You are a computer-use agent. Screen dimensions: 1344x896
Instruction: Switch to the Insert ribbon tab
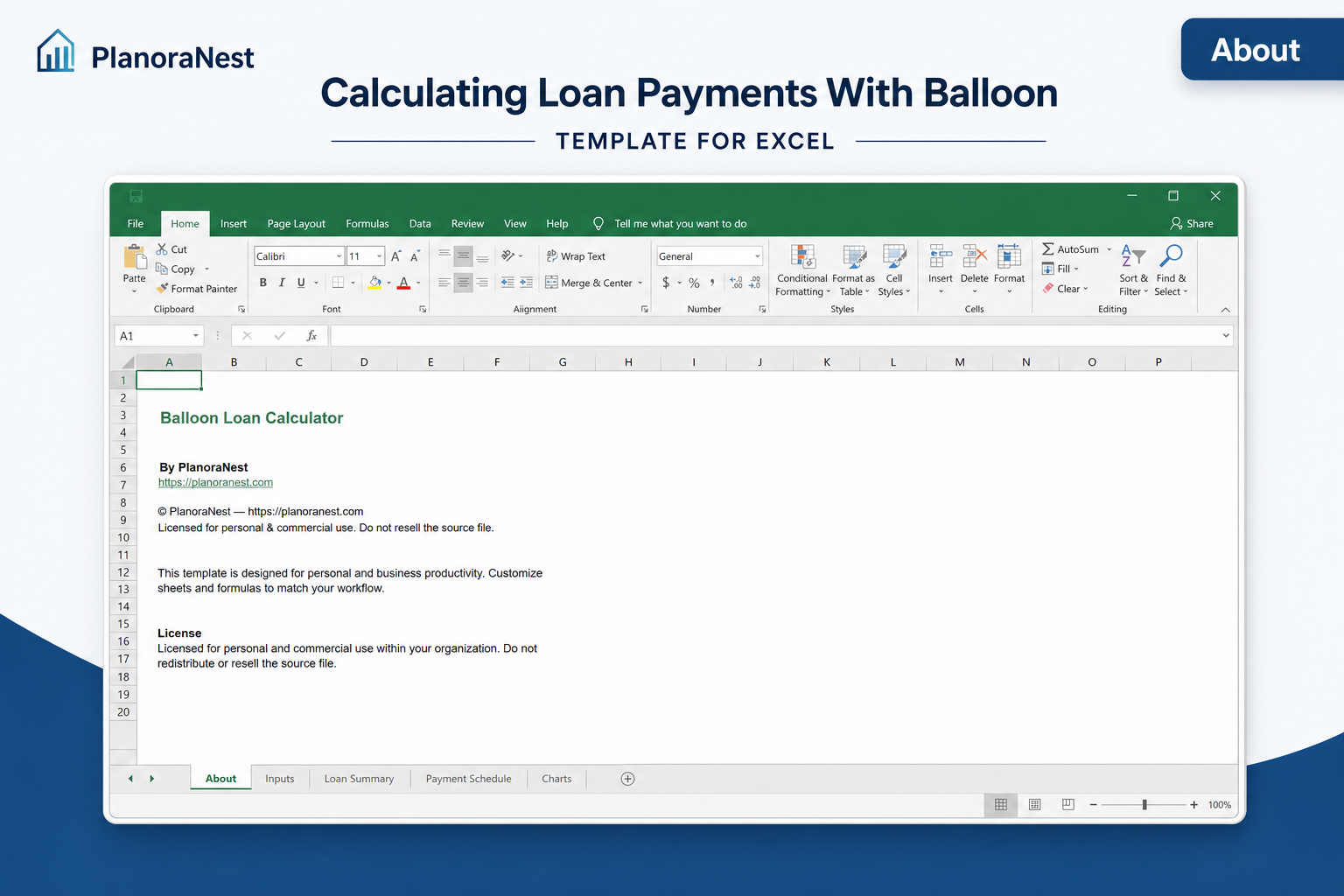pyautogui.click(x=234, y=224)
